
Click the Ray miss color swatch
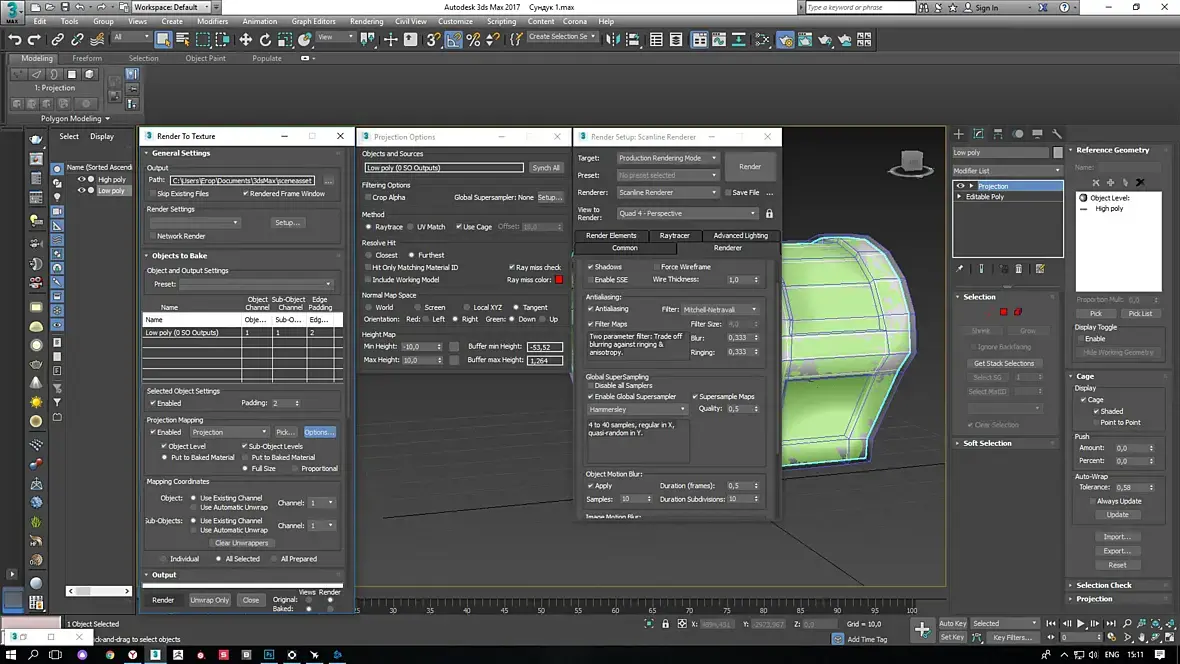click(x=559, y=280)
